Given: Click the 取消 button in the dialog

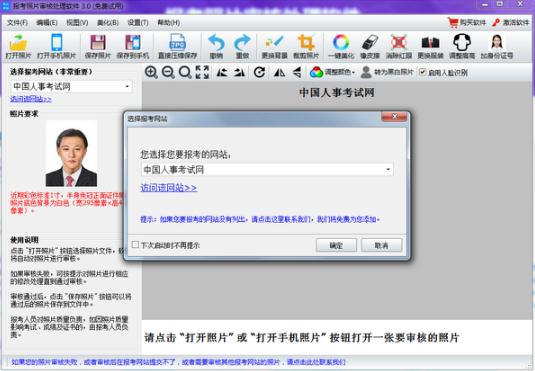Looking at the screenshot, I should (381, 245).
